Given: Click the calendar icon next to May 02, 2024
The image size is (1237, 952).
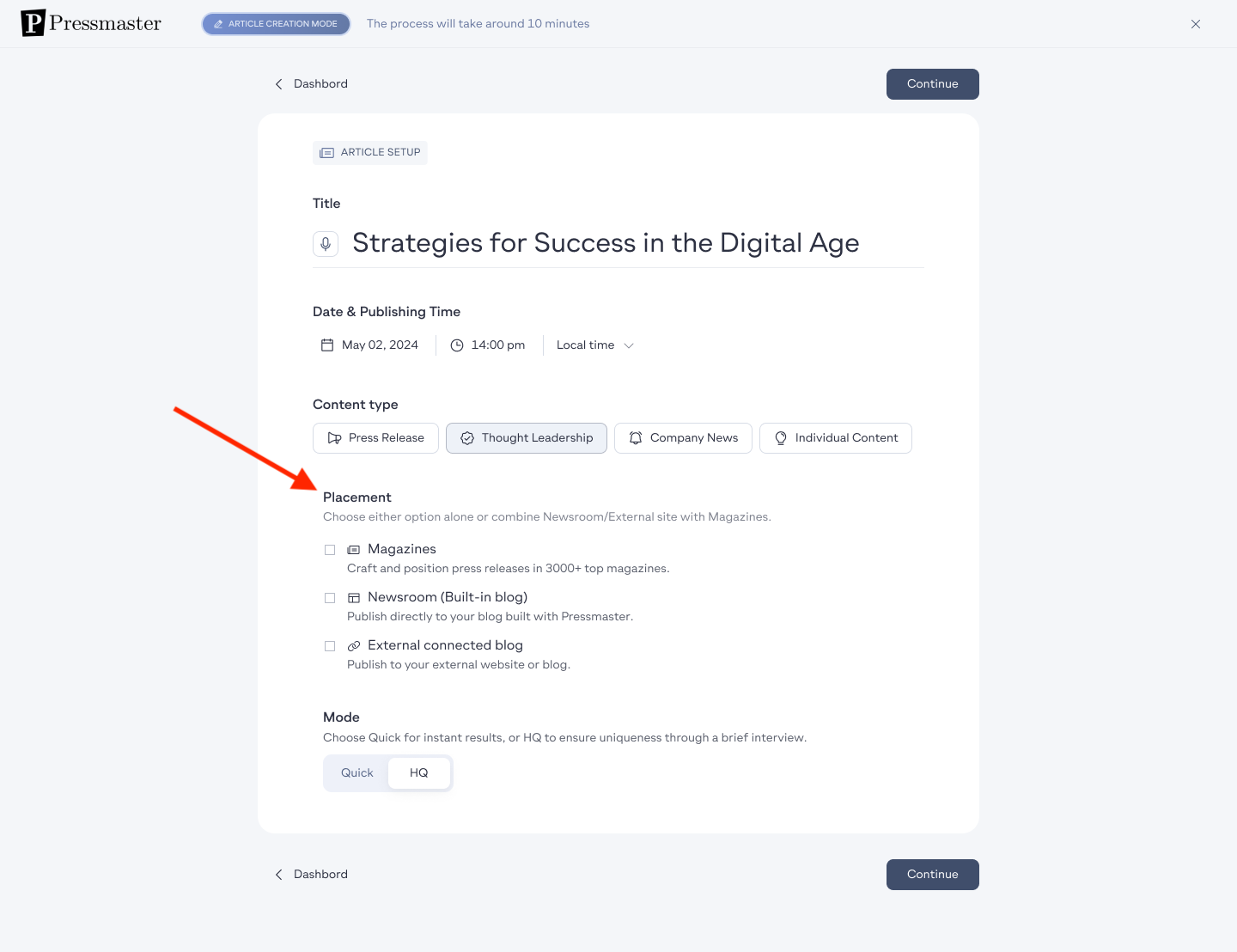Looking at the screenshot, I should (327, 345).
